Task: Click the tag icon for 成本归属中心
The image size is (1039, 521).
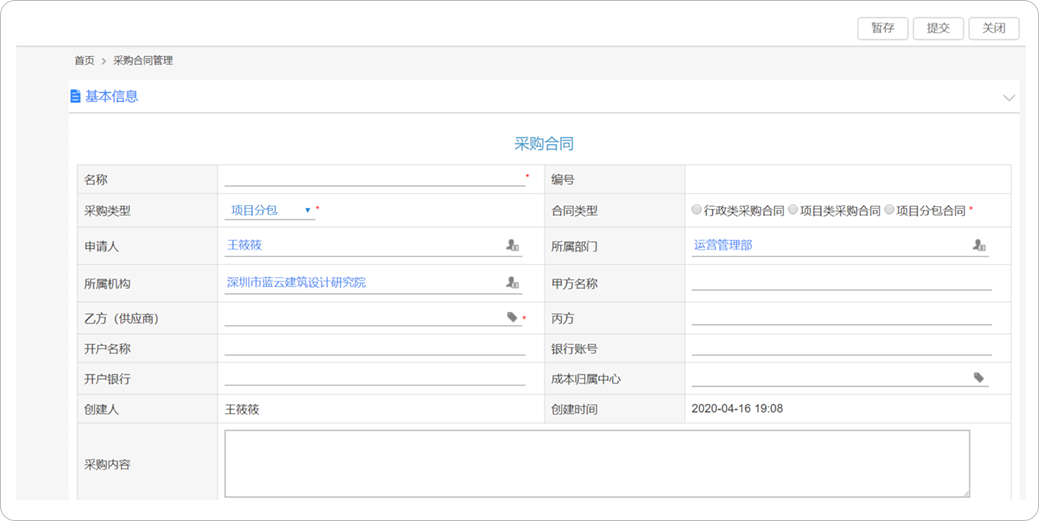Action: point(979,378)
